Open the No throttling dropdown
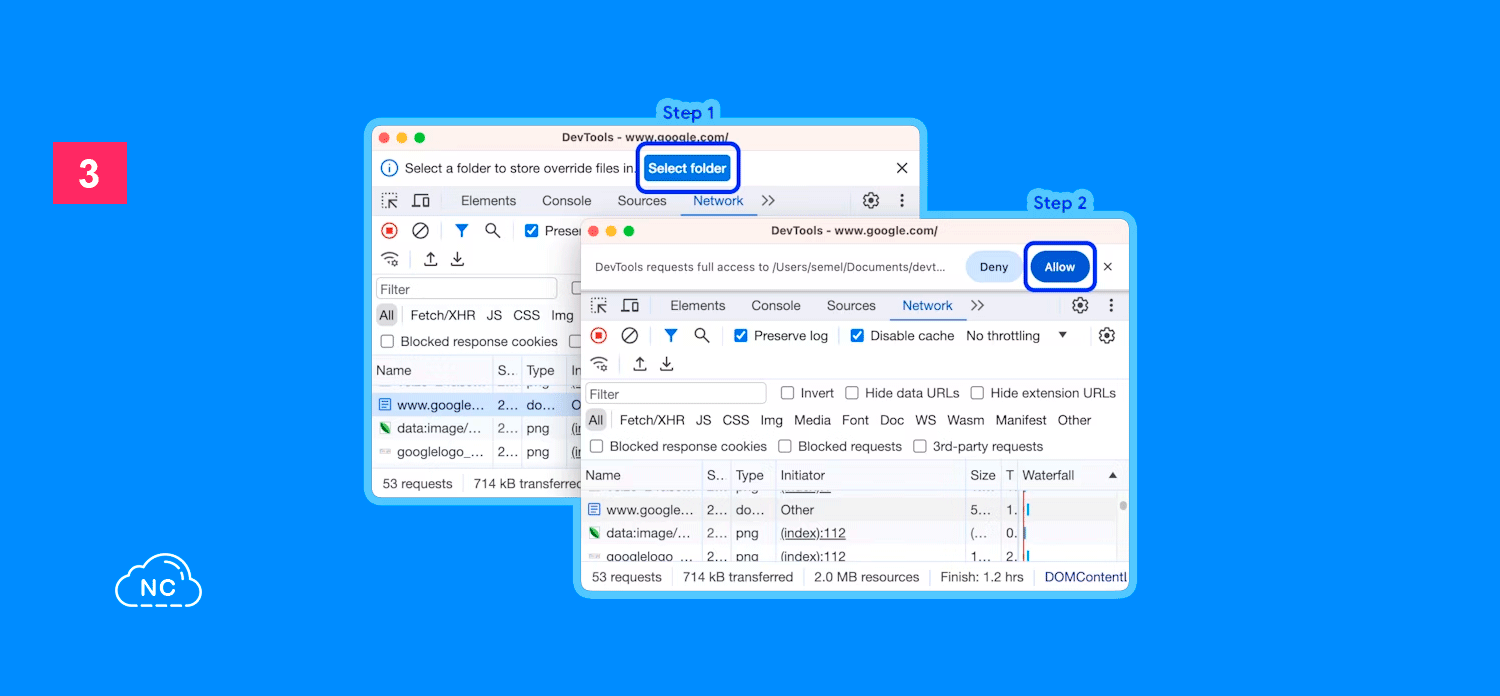Image resolution: width=1500 pixels, height=696 pixels. pos(1017,336)
